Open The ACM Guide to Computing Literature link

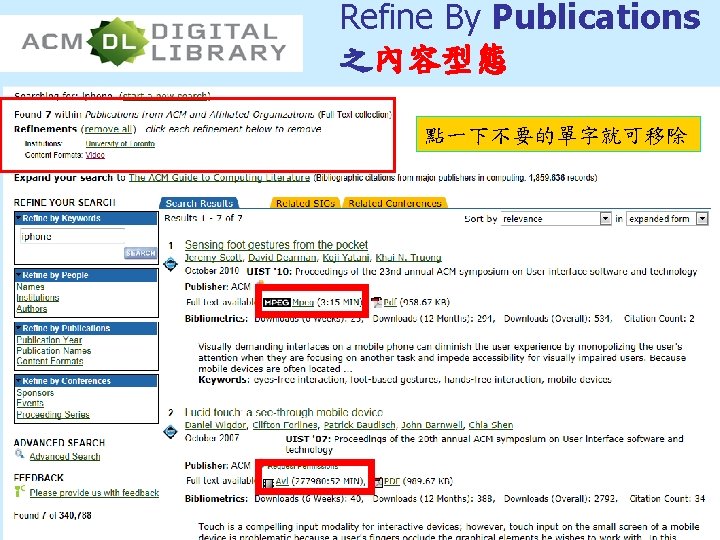(219, 177)
